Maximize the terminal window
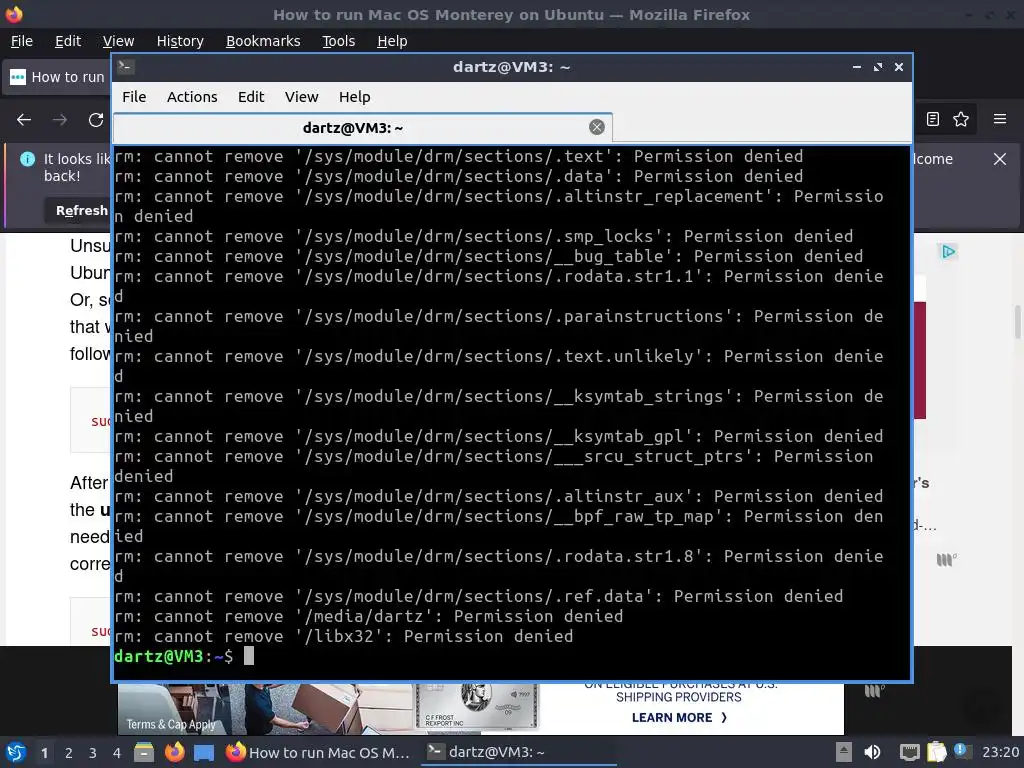Screen dimensions: 1024x768 (878, 67)
